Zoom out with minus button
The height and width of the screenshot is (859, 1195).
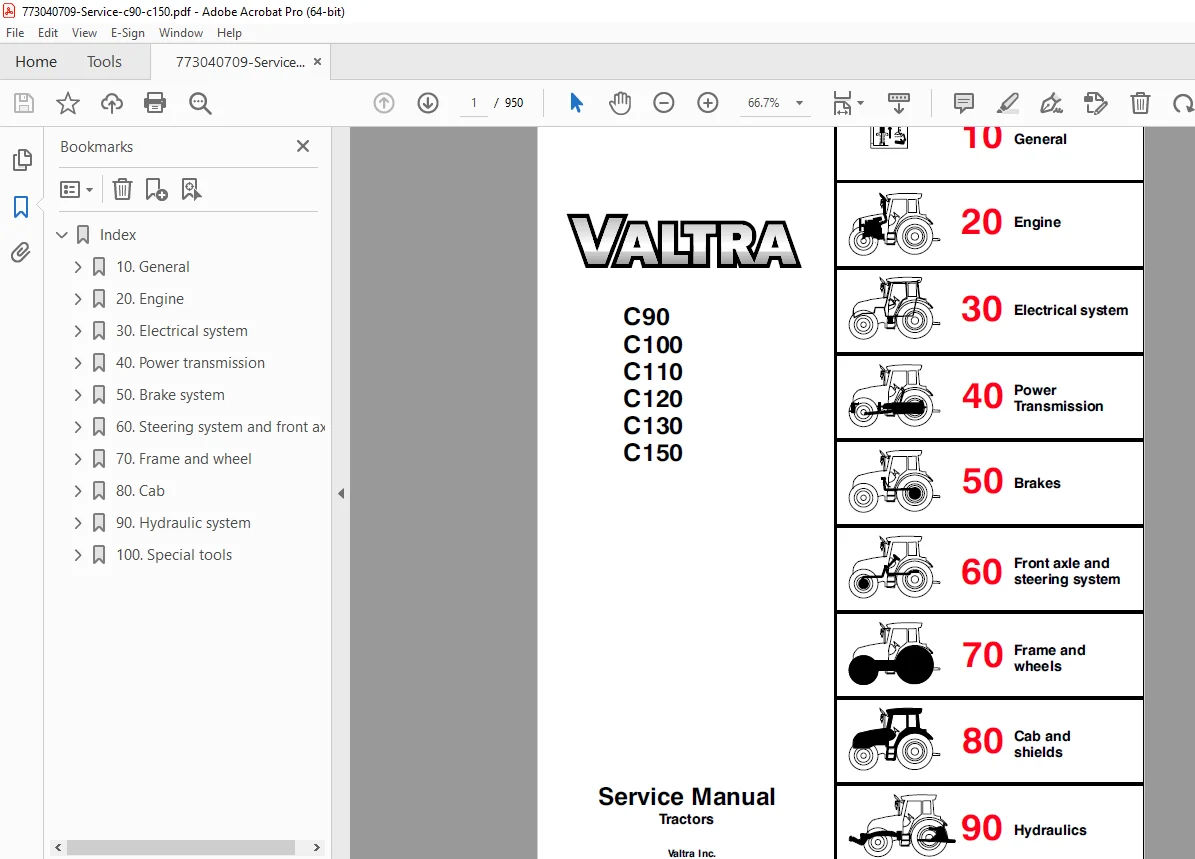click(x=664, y=103)
